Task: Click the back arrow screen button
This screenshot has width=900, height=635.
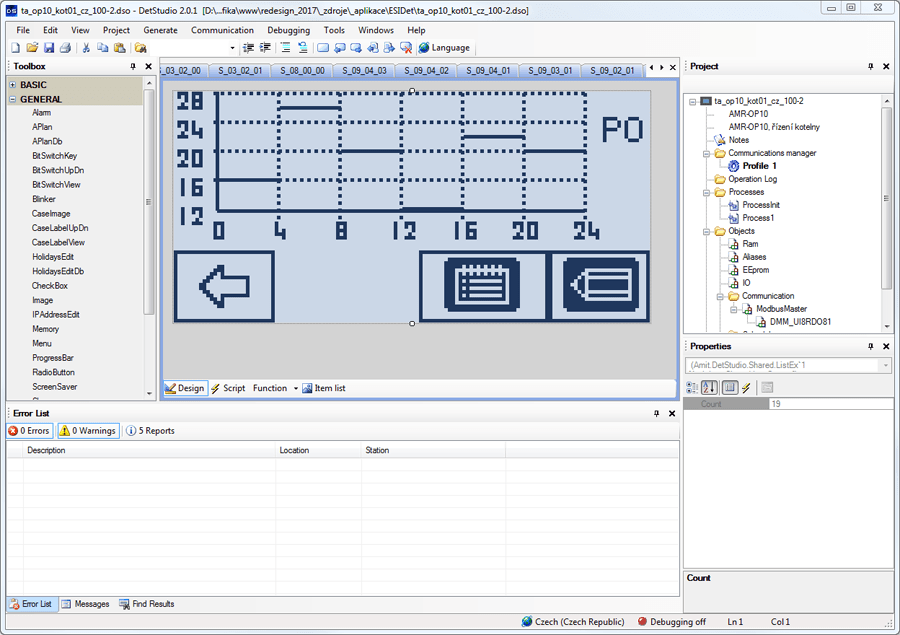Action: point(224,286)
